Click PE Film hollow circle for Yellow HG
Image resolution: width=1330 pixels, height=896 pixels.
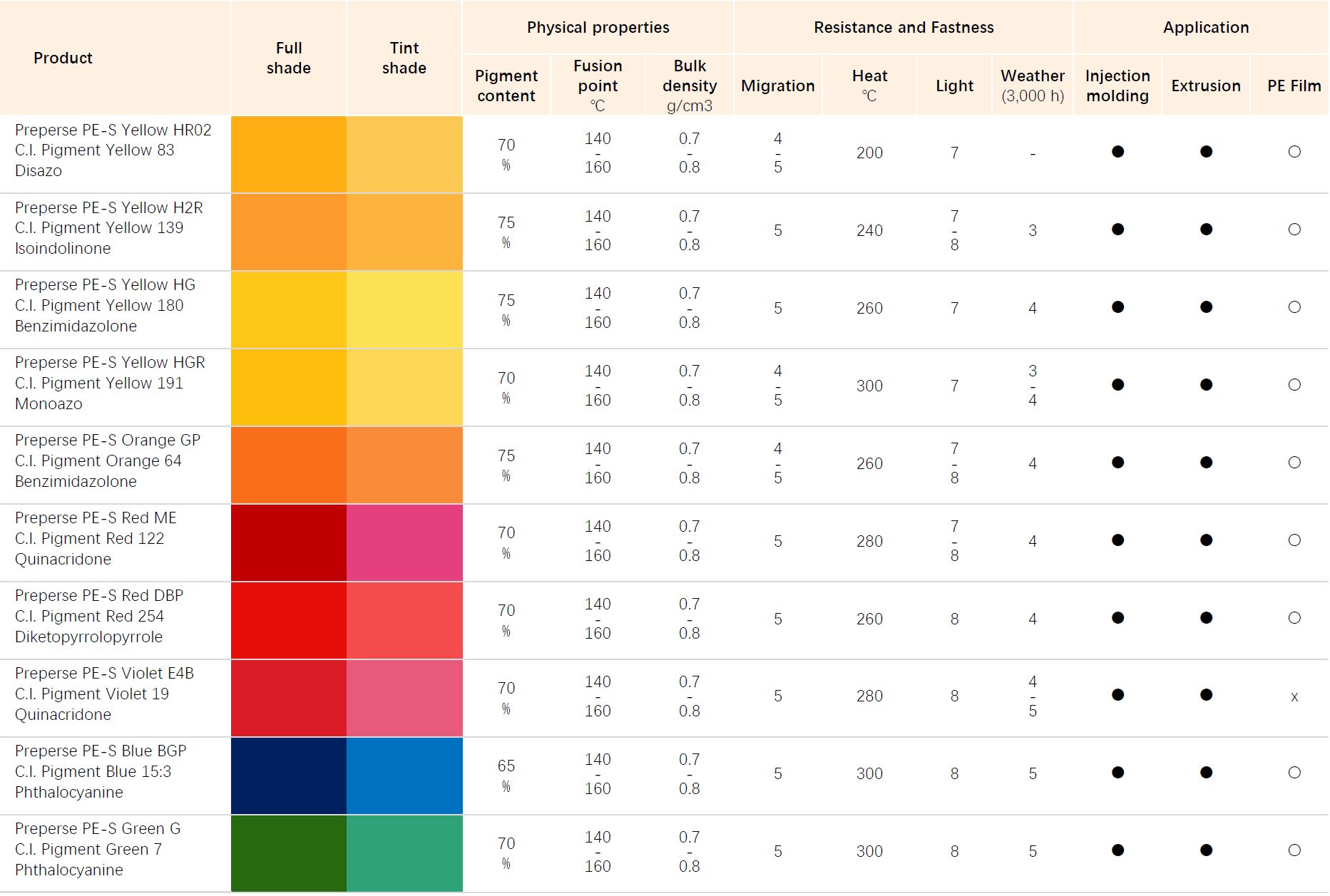coord(1294,307)
